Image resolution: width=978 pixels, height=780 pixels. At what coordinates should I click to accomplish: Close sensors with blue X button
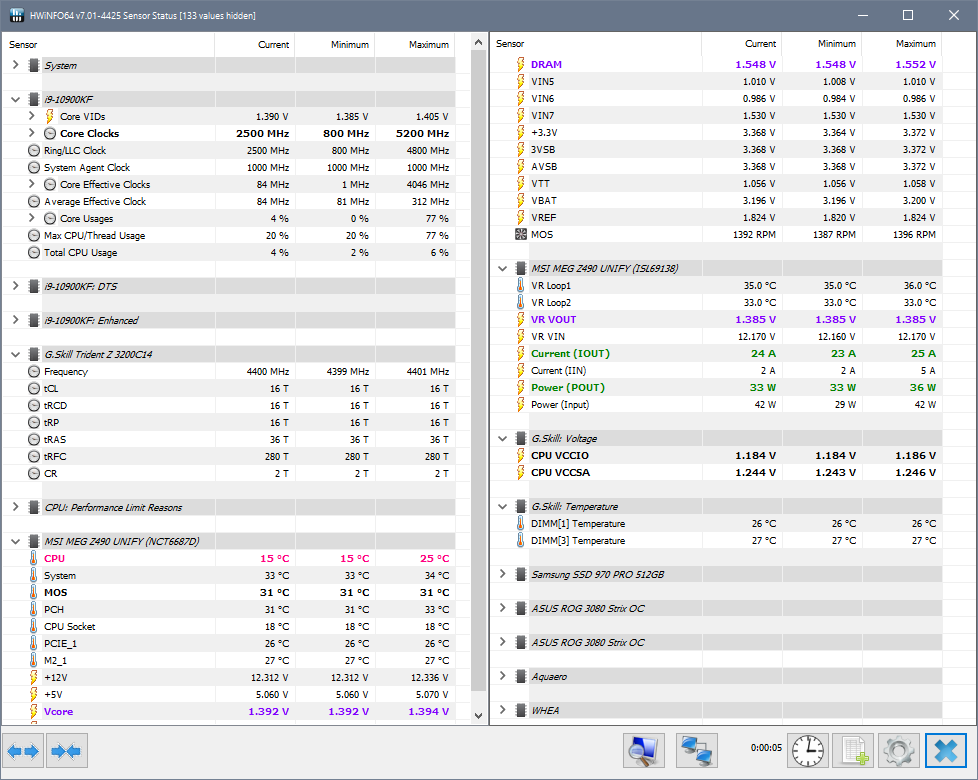(x=946, y=751)
